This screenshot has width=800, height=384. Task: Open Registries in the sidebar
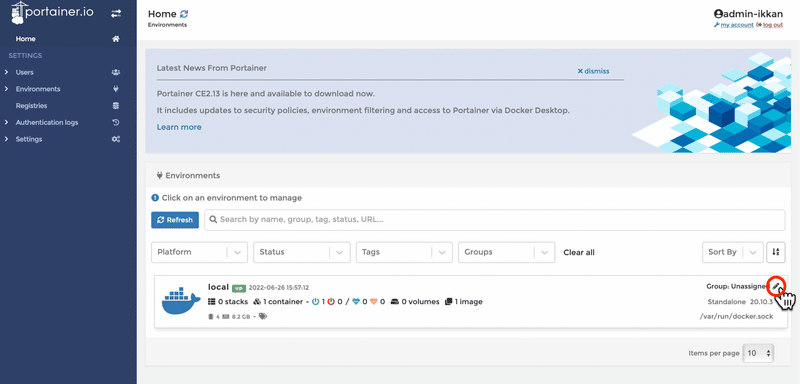[x=31, y=106]
